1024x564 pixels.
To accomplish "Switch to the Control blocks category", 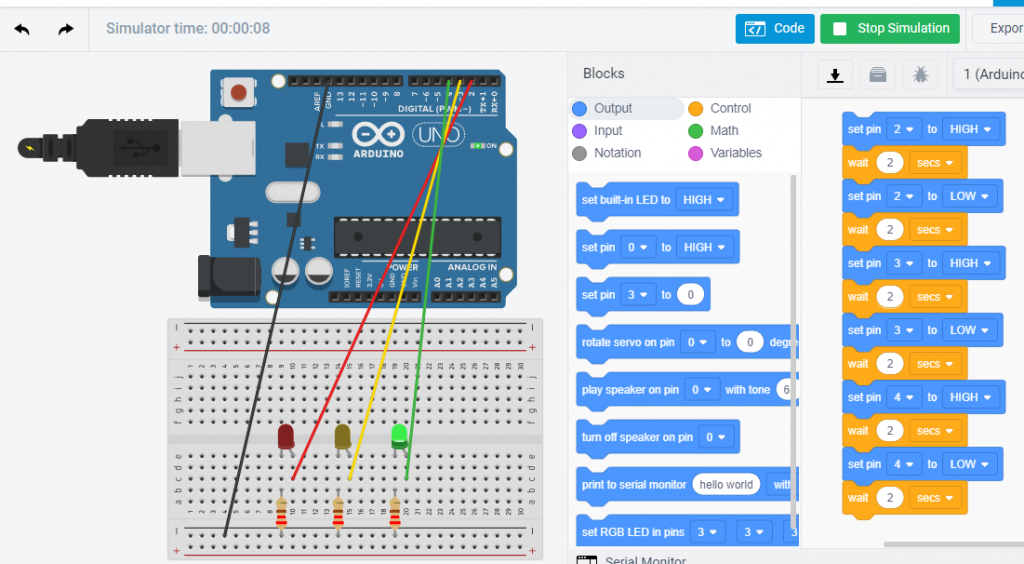I will pyautogui.click(x=730, y=108).
